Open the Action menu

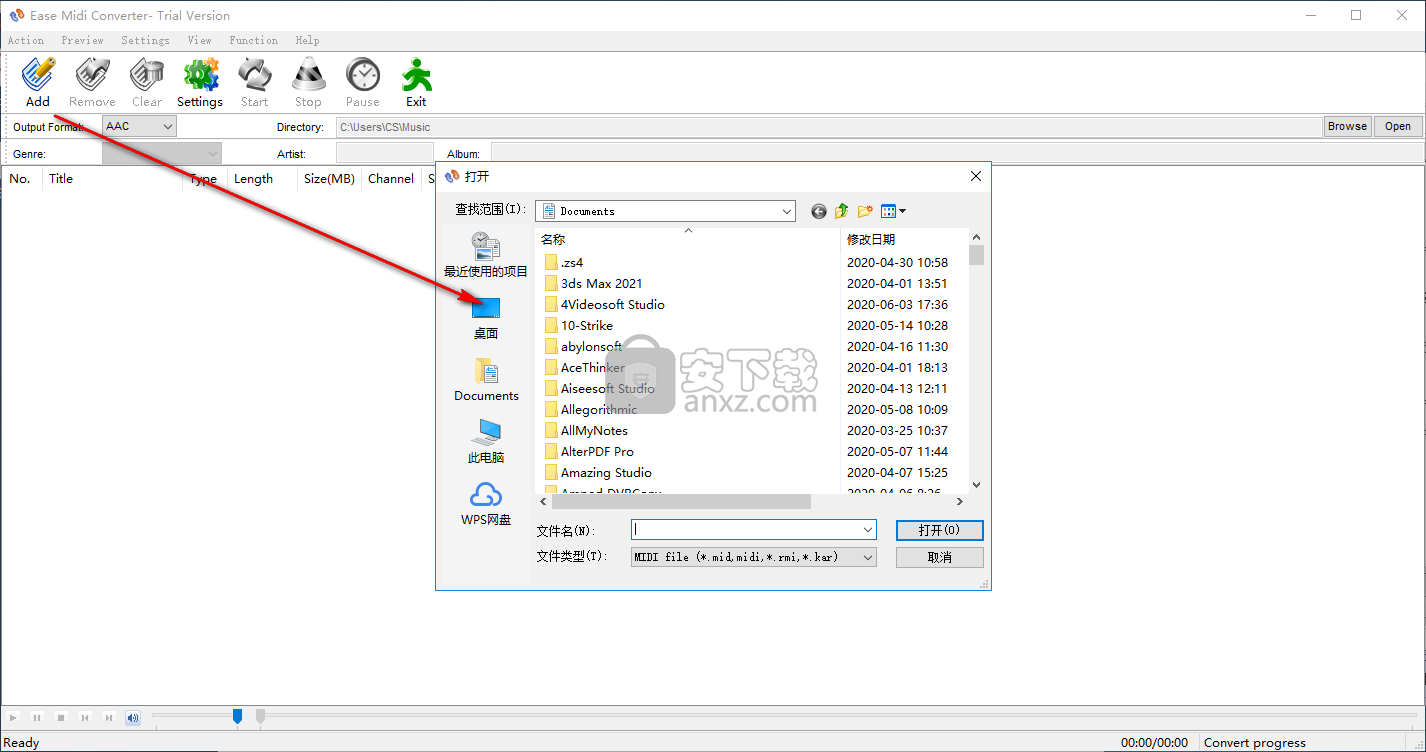click(26, 40)
